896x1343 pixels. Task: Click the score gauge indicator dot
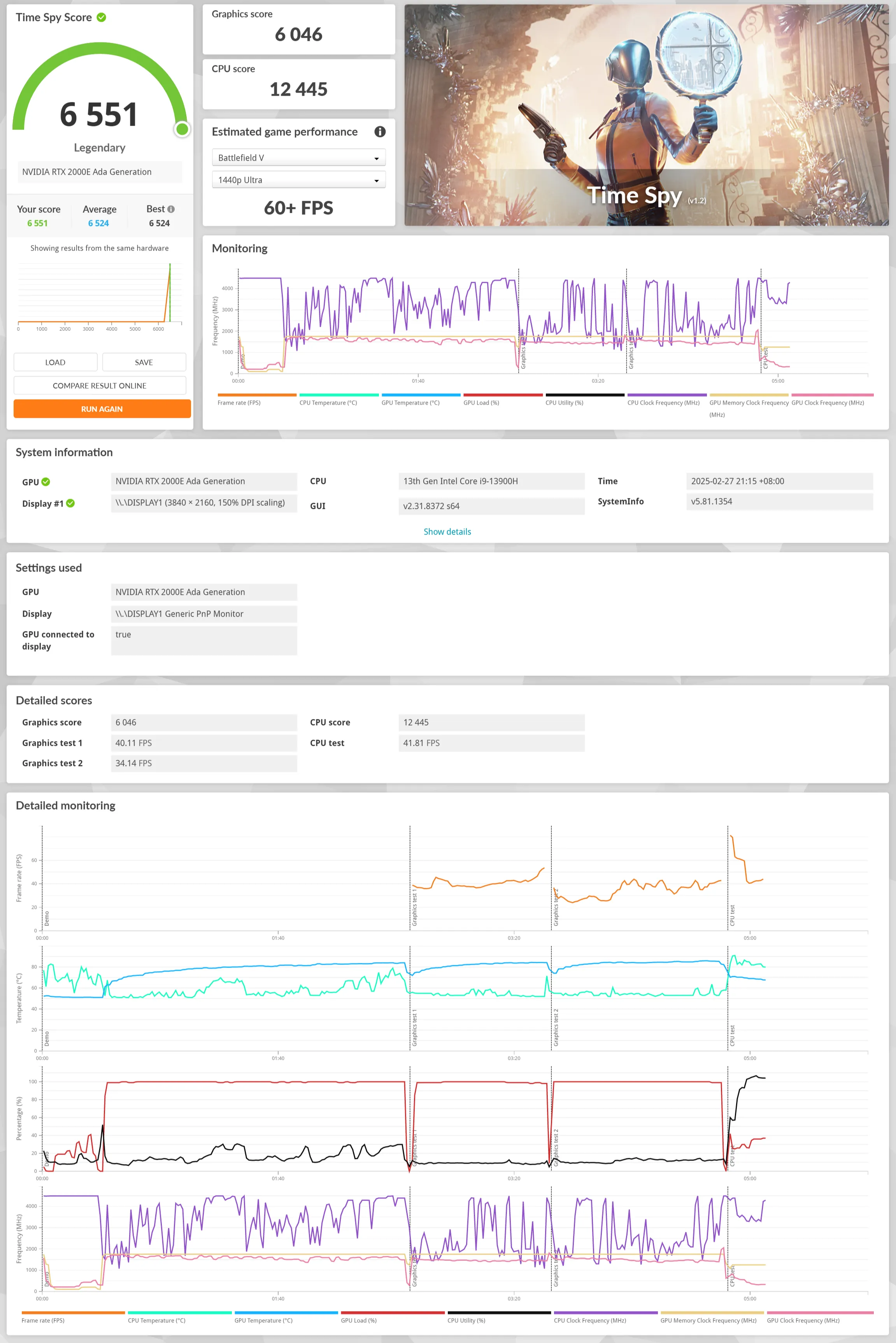pos(182,129)
